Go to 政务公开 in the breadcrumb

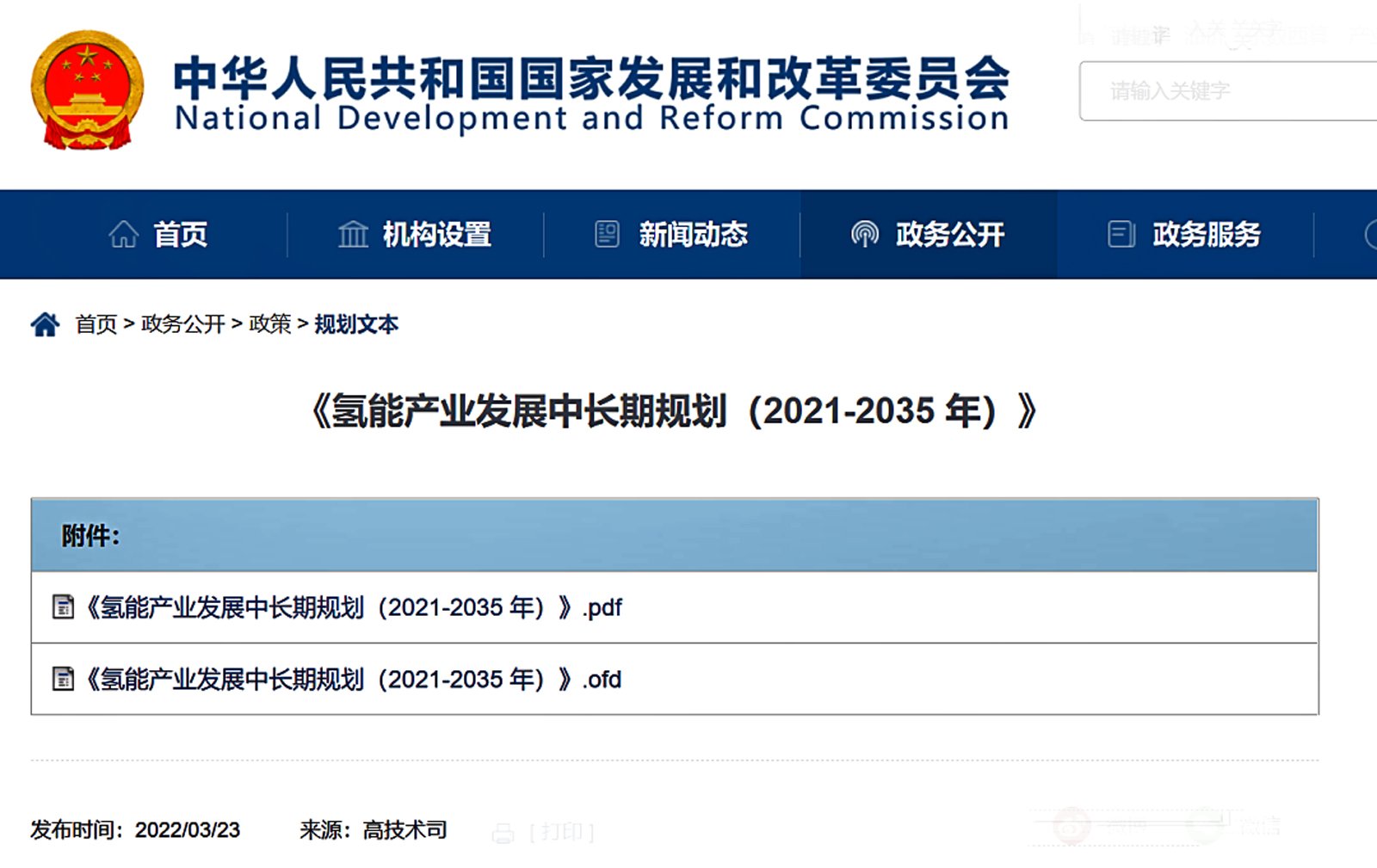183,324
